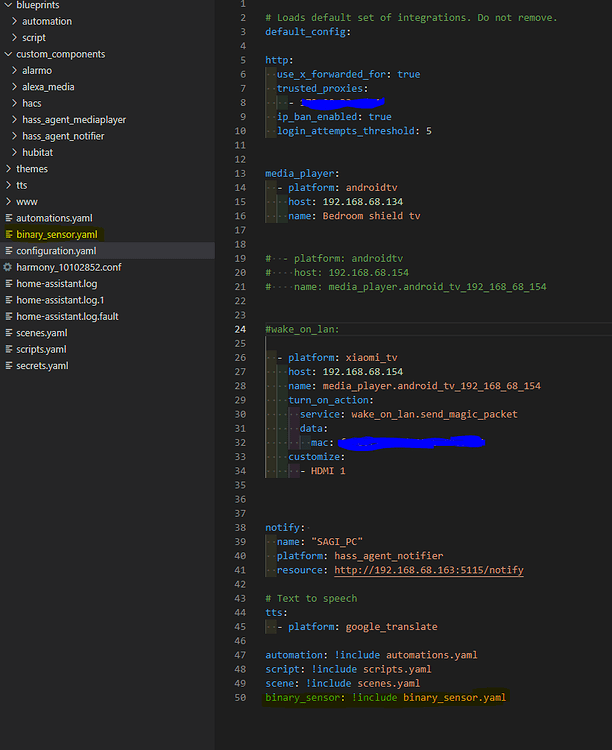Click the file icon next to automations.yaml
The width and height of the screenshot is (612, 750).
point(9,218)
